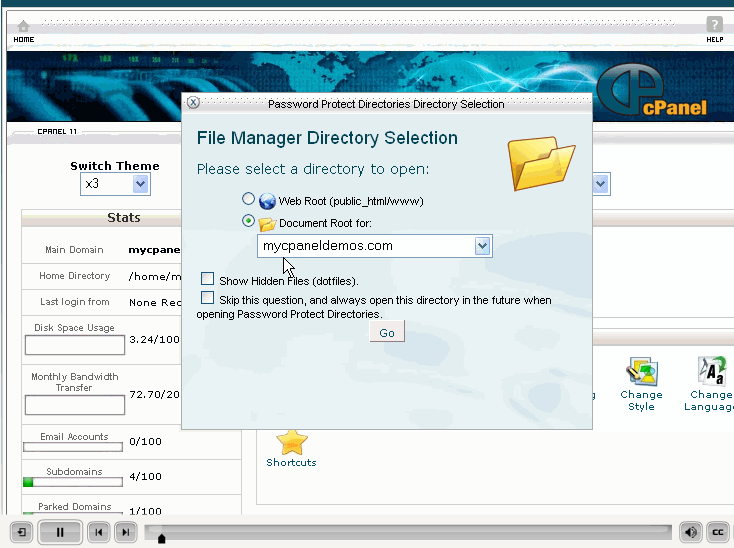Screen dimensions: 734x548
Task: Open the Shortcuts star icon
Action: pyautogui.click(x=292, y=442)
